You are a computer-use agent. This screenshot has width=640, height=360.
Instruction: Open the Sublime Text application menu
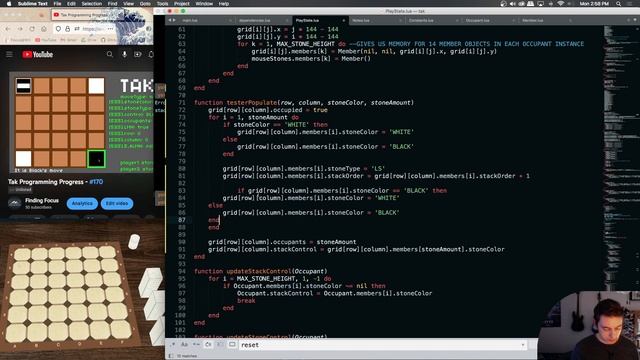tap(32, 4)
